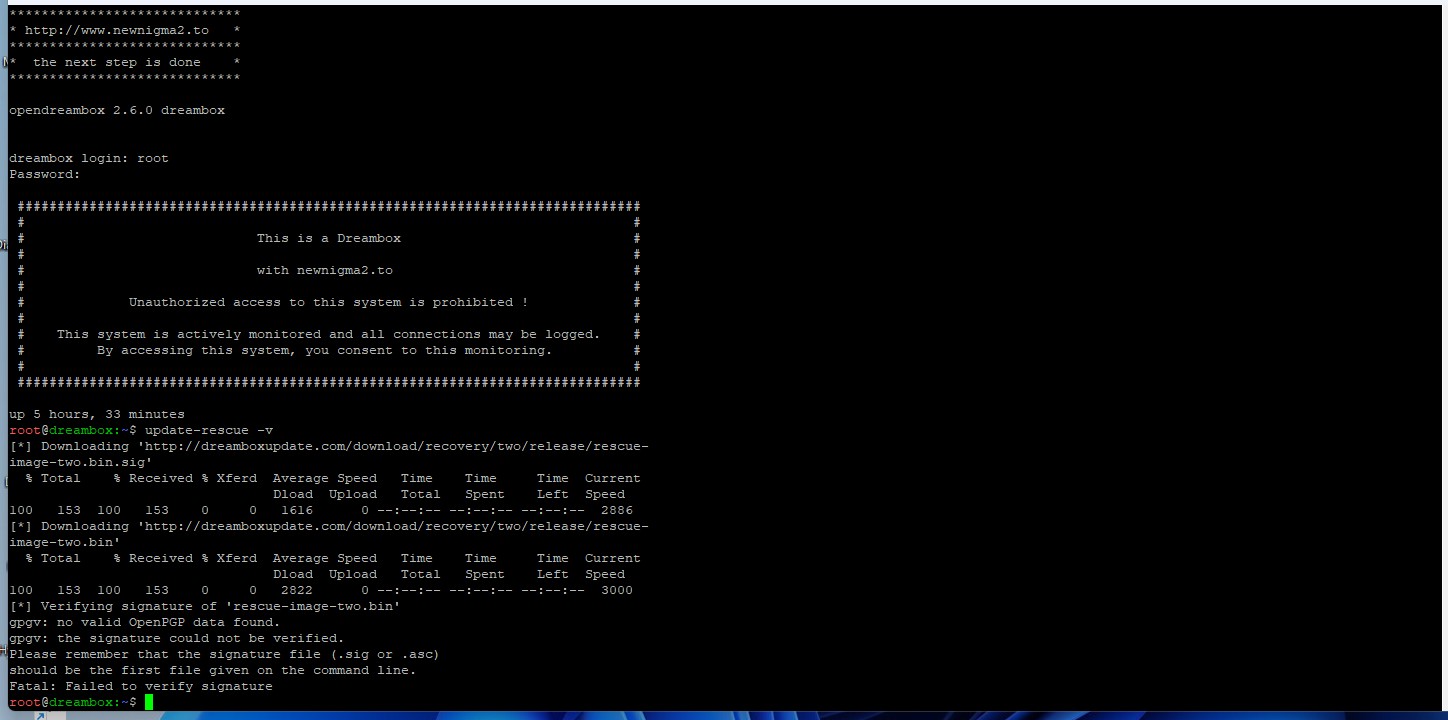Click 'This is a Dreambox' banner text
This screenshot has width=1448, height=720.
tap(328, 238)
